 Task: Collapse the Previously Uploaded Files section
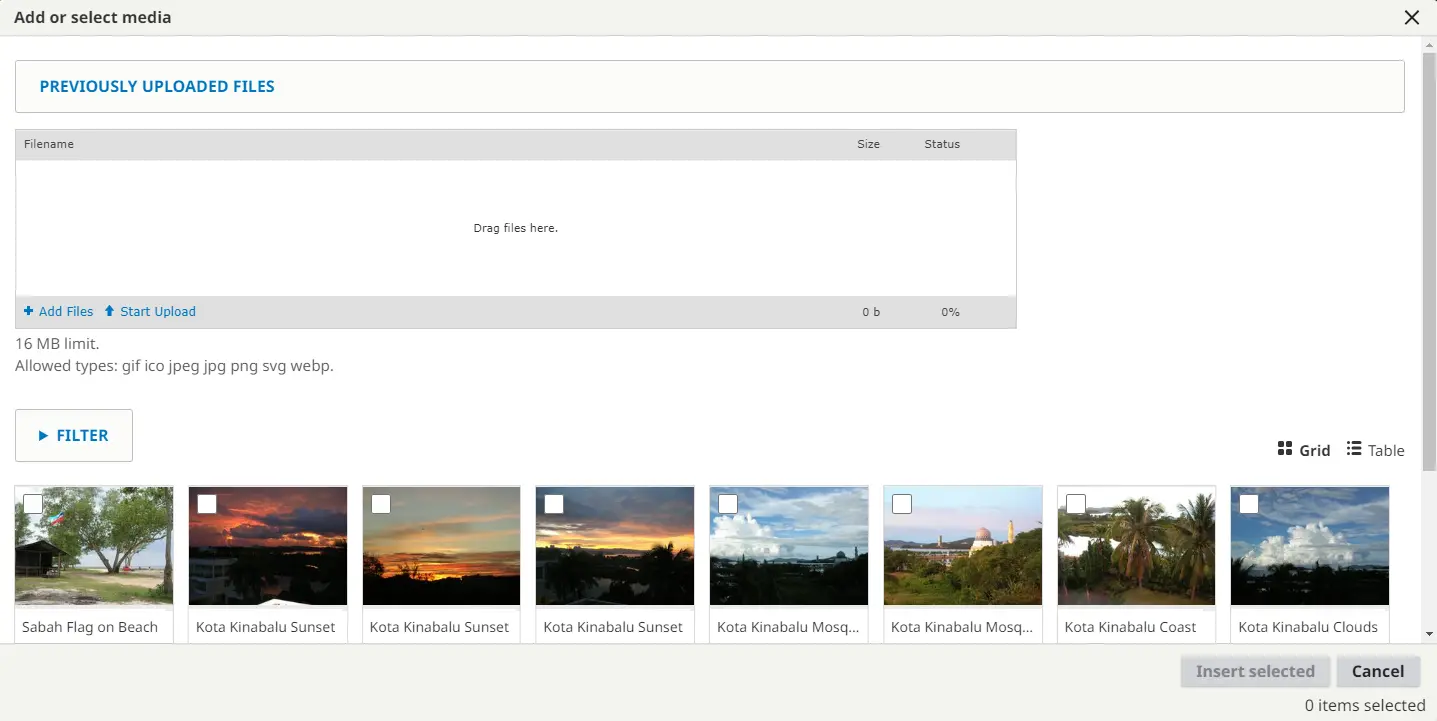coord(157,87)
